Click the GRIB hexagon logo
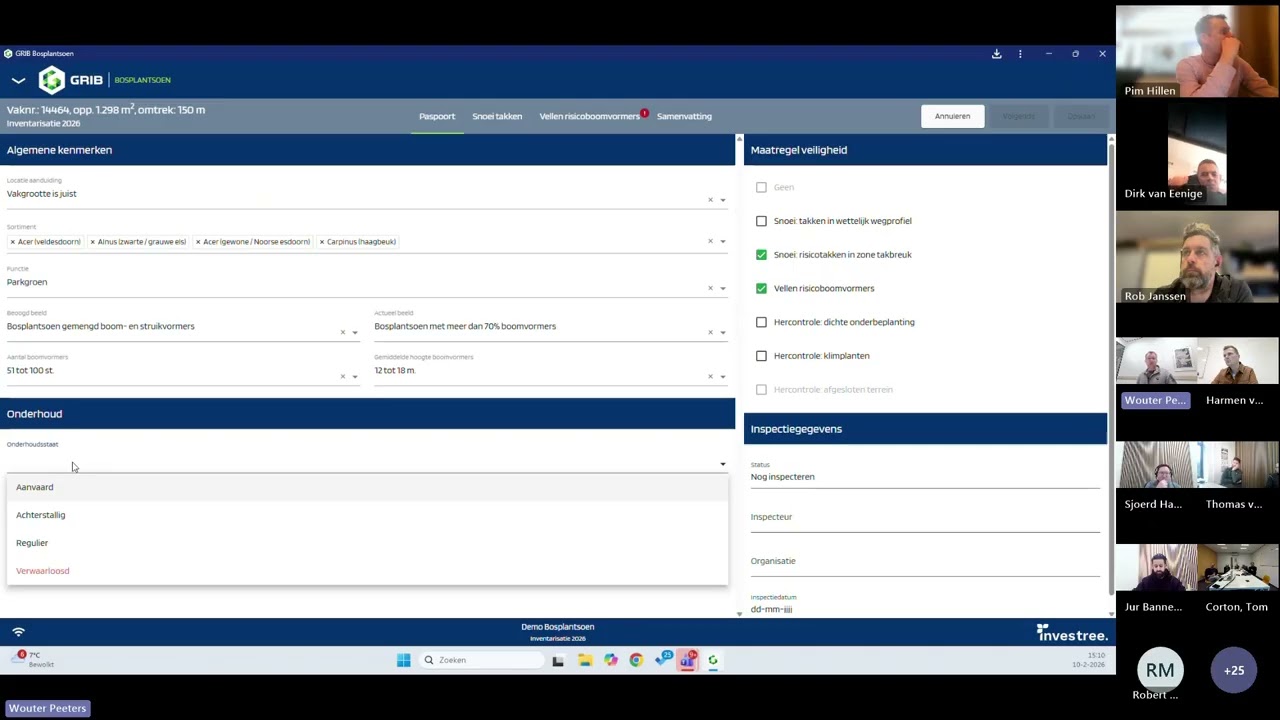The width and height of the screenshot is (1280, 720). pos(52,80)
